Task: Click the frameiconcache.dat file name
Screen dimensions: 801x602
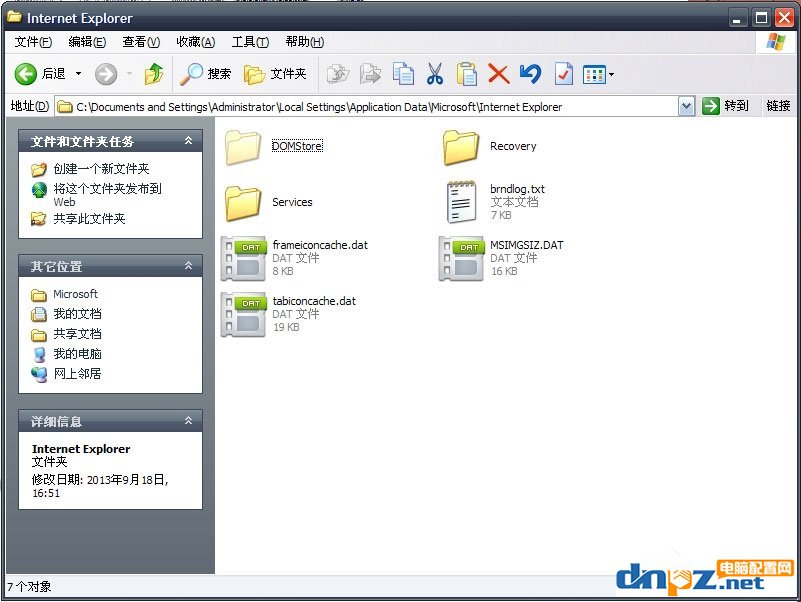Action: (x=320, y=245)
